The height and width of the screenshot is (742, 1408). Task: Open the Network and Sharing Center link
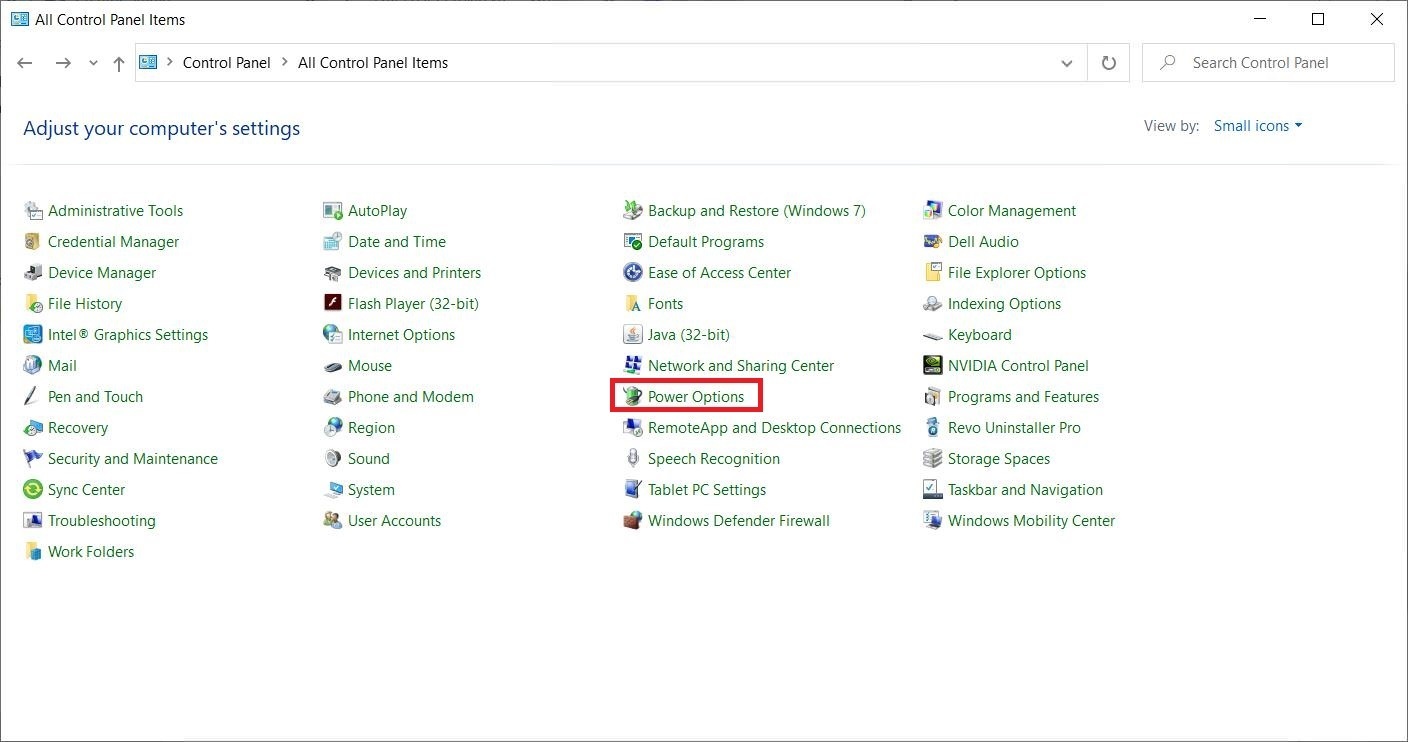(x=741, y=366)
